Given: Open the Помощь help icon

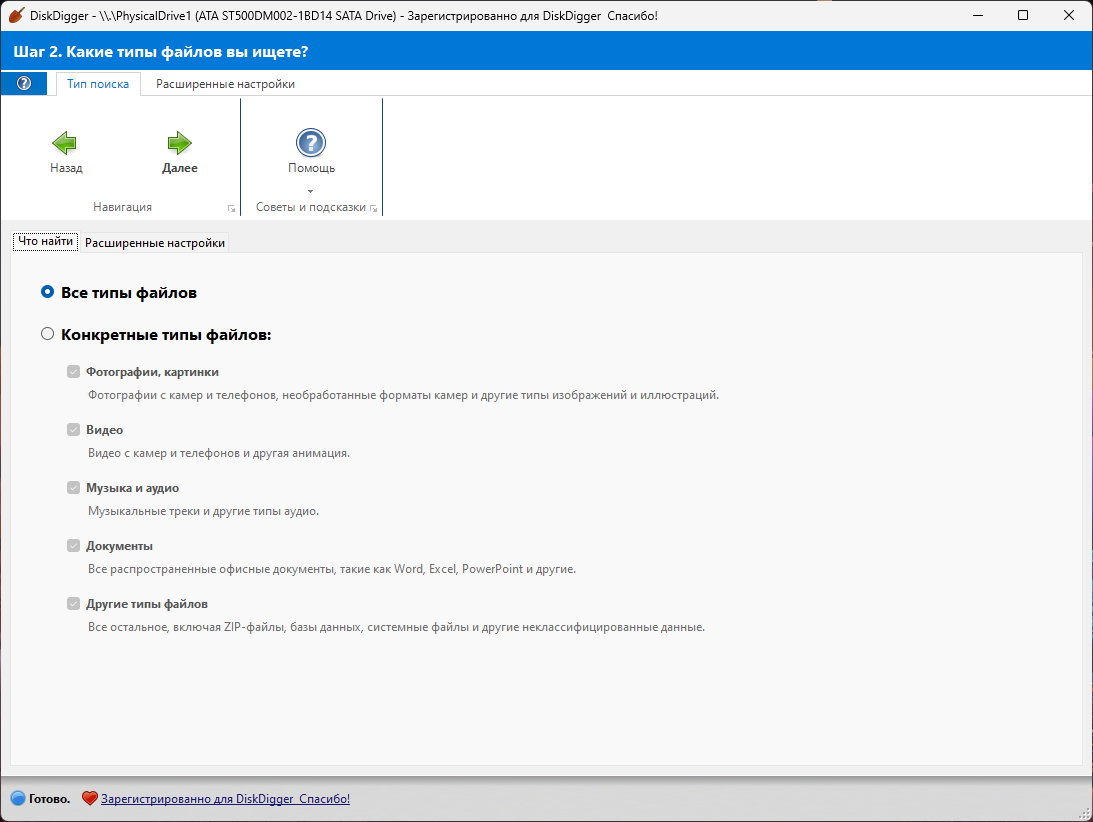Looking at the screenshot, I should [311, 143].
